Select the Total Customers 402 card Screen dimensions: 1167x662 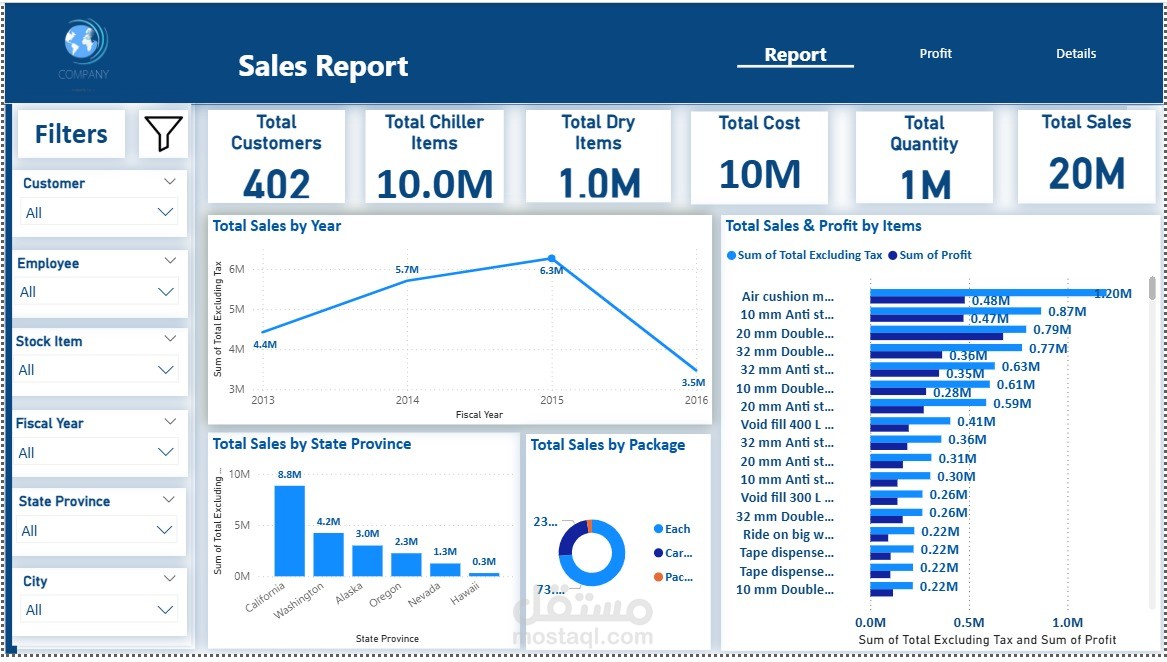276,156
